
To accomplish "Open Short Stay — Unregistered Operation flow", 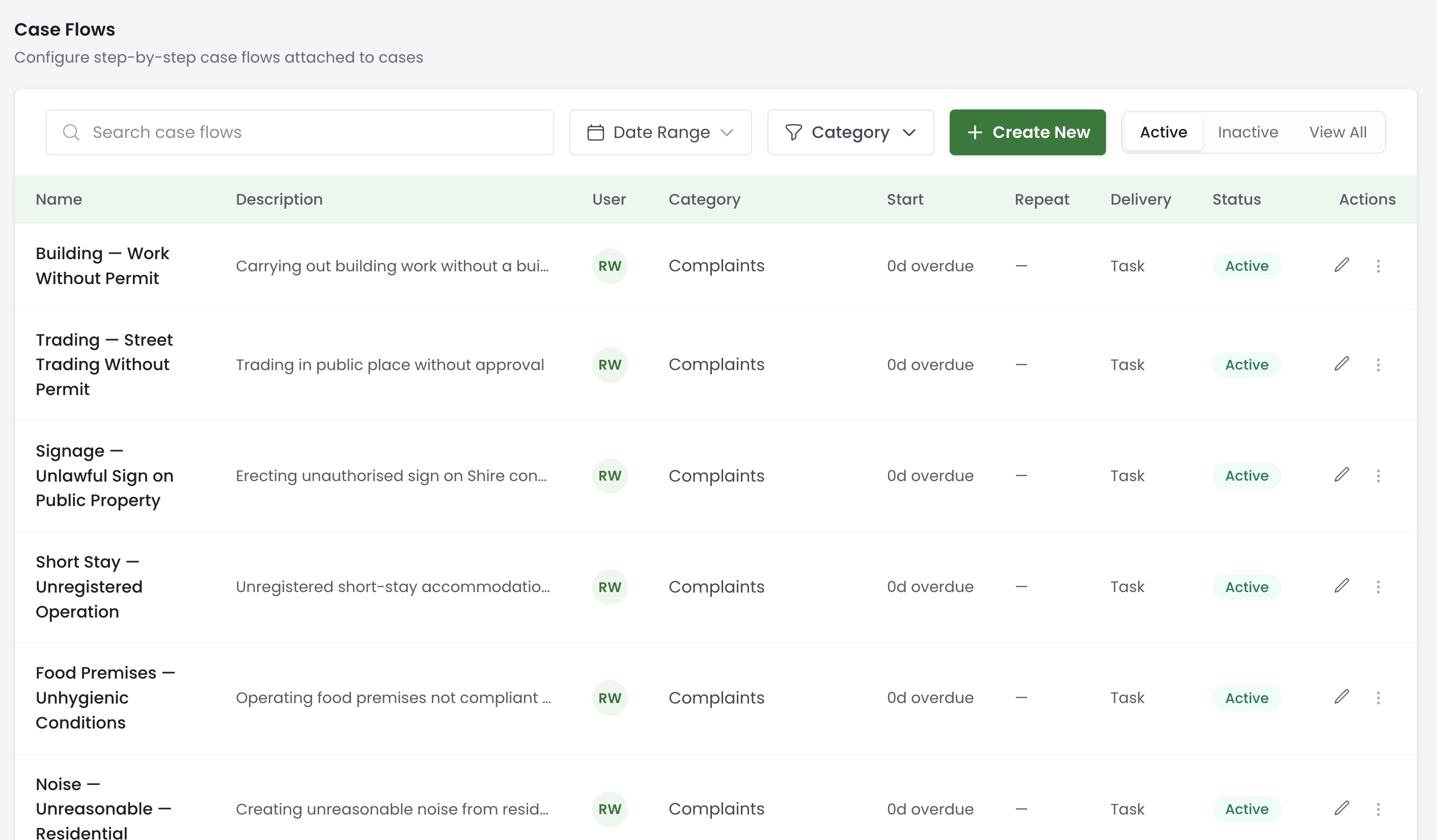I will point(89,586).
